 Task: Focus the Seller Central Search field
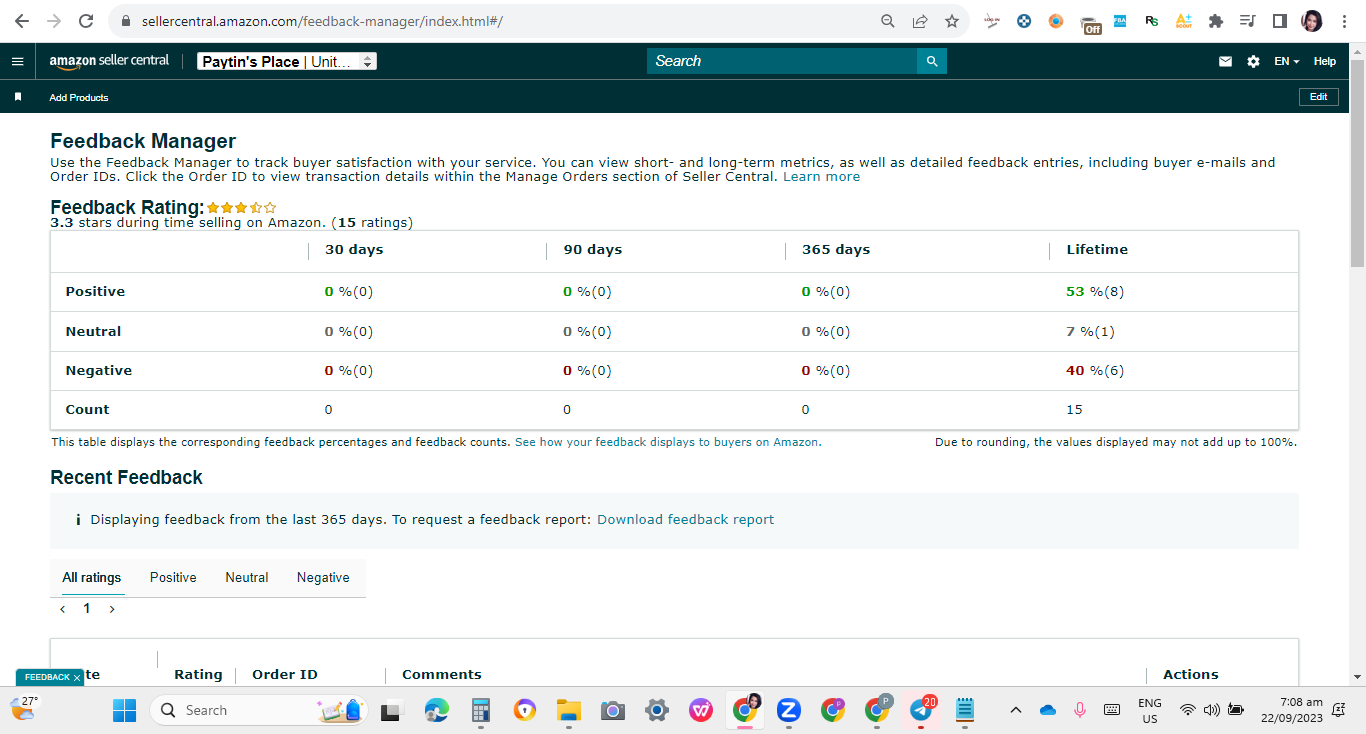(x=782, y=61)
